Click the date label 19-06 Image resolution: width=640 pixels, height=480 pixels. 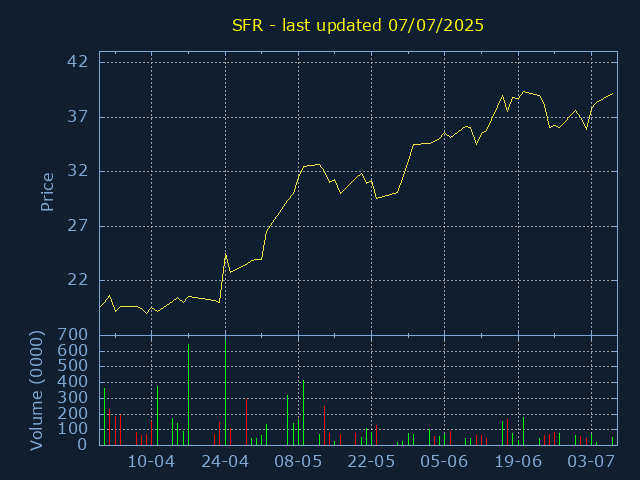518,462
